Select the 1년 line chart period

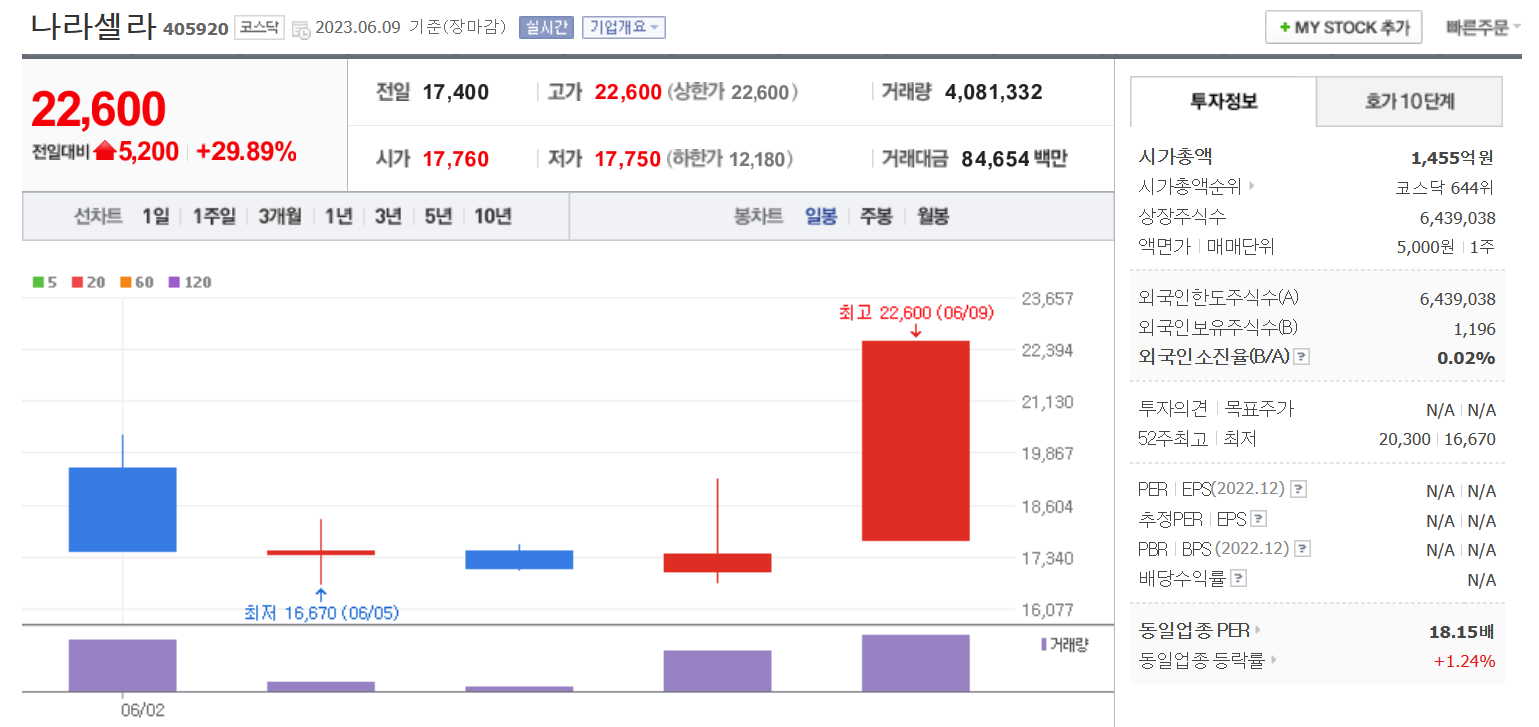coord(339,216)
